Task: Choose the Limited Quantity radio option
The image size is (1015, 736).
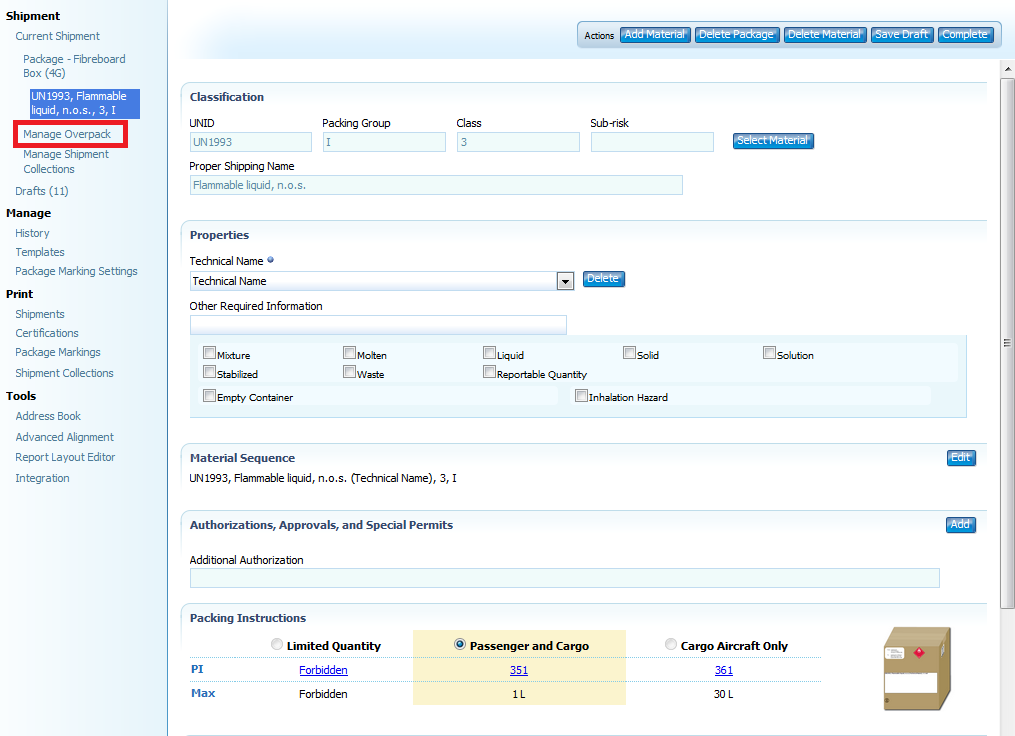Action: pos(277,645)
